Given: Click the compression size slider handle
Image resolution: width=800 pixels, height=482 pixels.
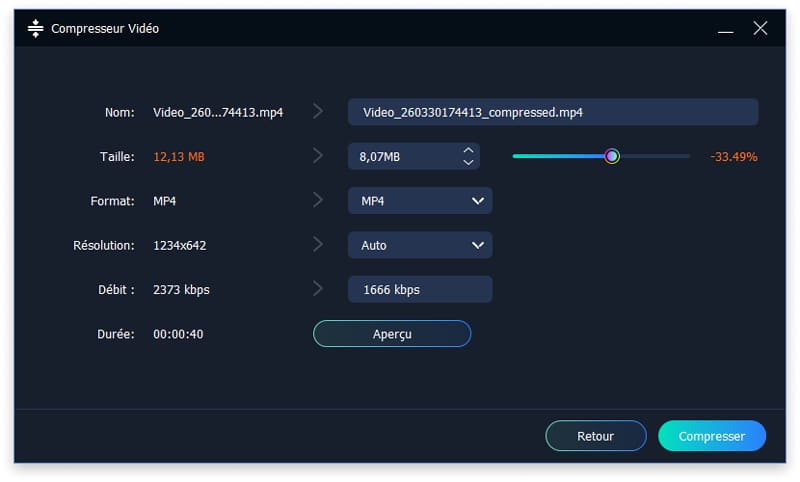Looking at the screenshot, I should pos(612,156).
